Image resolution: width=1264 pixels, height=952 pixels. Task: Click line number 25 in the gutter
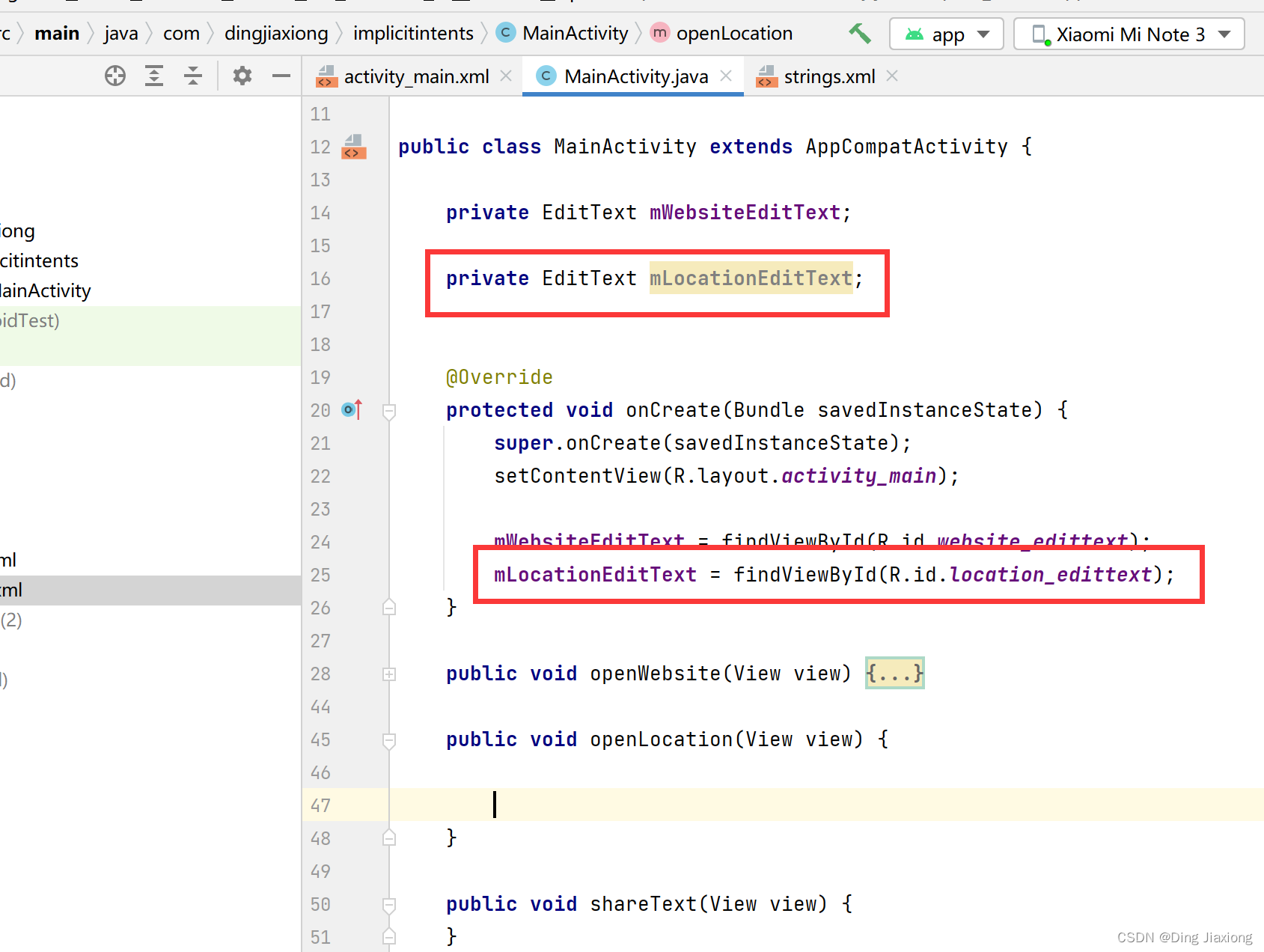coord(320,575)
